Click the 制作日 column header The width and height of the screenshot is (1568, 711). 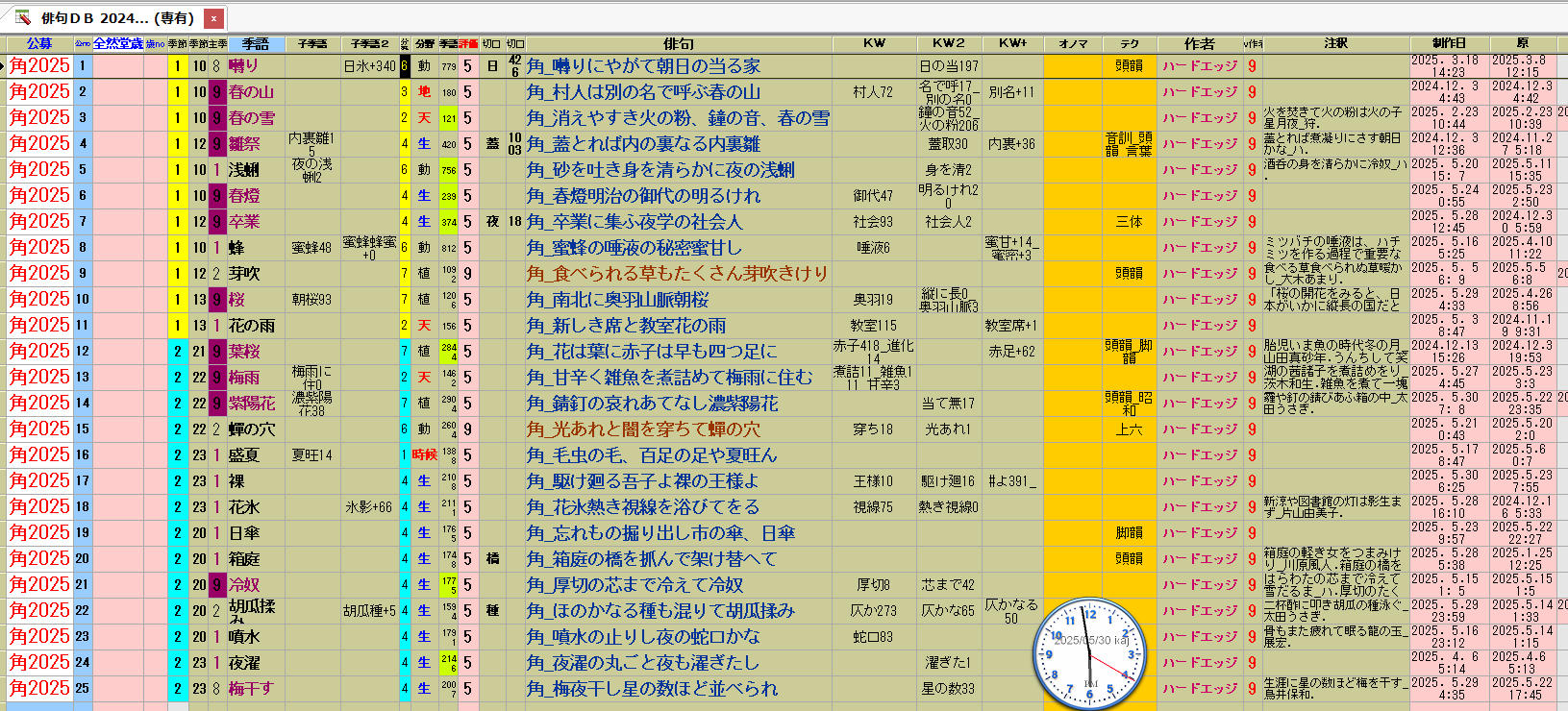click(x=1449, y=43)
